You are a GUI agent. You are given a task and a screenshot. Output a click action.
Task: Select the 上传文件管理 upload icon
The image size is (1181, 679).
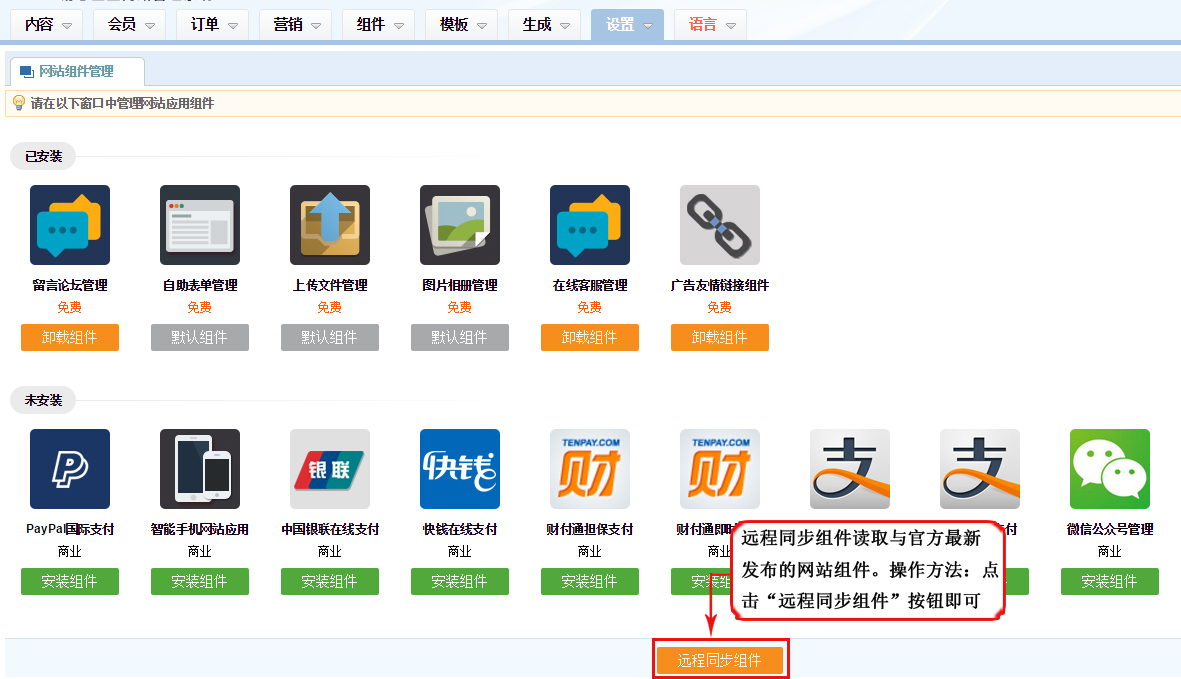click(330, 225)
